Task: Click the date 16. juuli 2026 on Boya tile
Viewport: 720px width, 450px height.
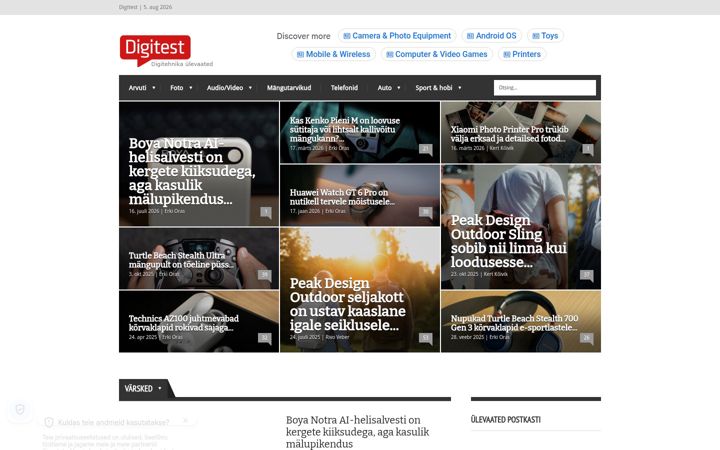Action: coord(144,211)
